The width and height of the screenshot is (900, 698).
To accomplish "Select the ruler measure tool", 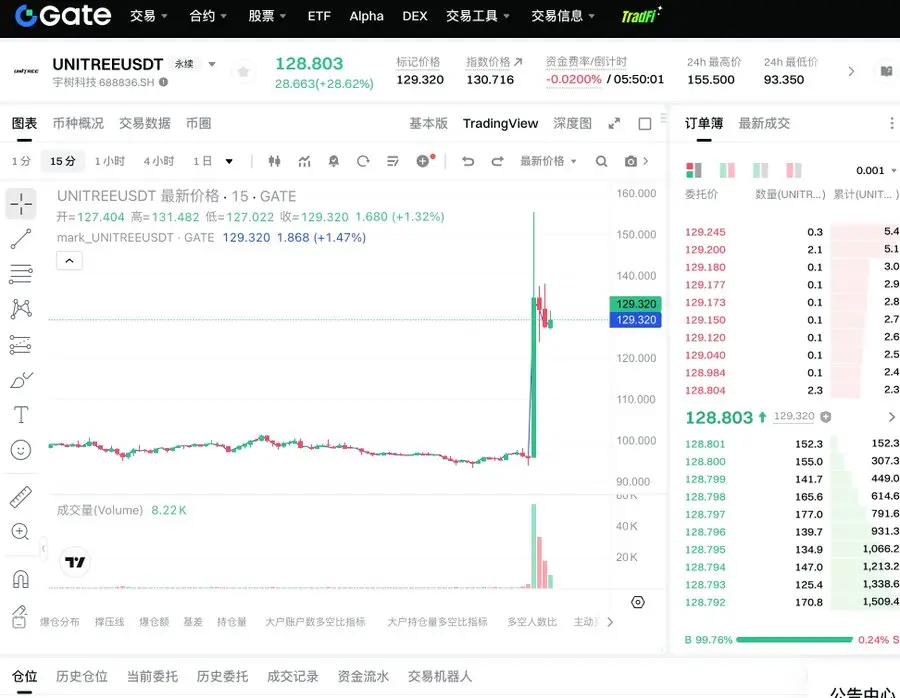I will [21, 497].
